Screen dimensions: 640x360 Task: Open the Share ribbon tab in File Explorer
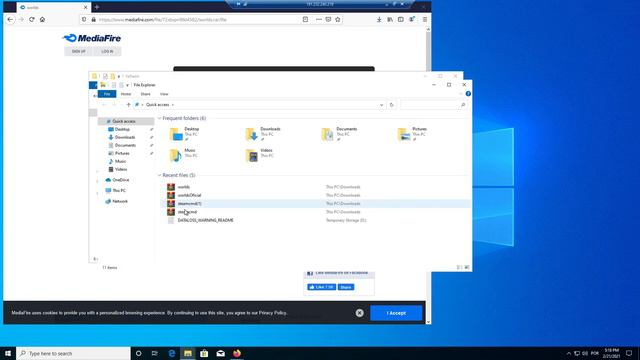pos(145,94)
